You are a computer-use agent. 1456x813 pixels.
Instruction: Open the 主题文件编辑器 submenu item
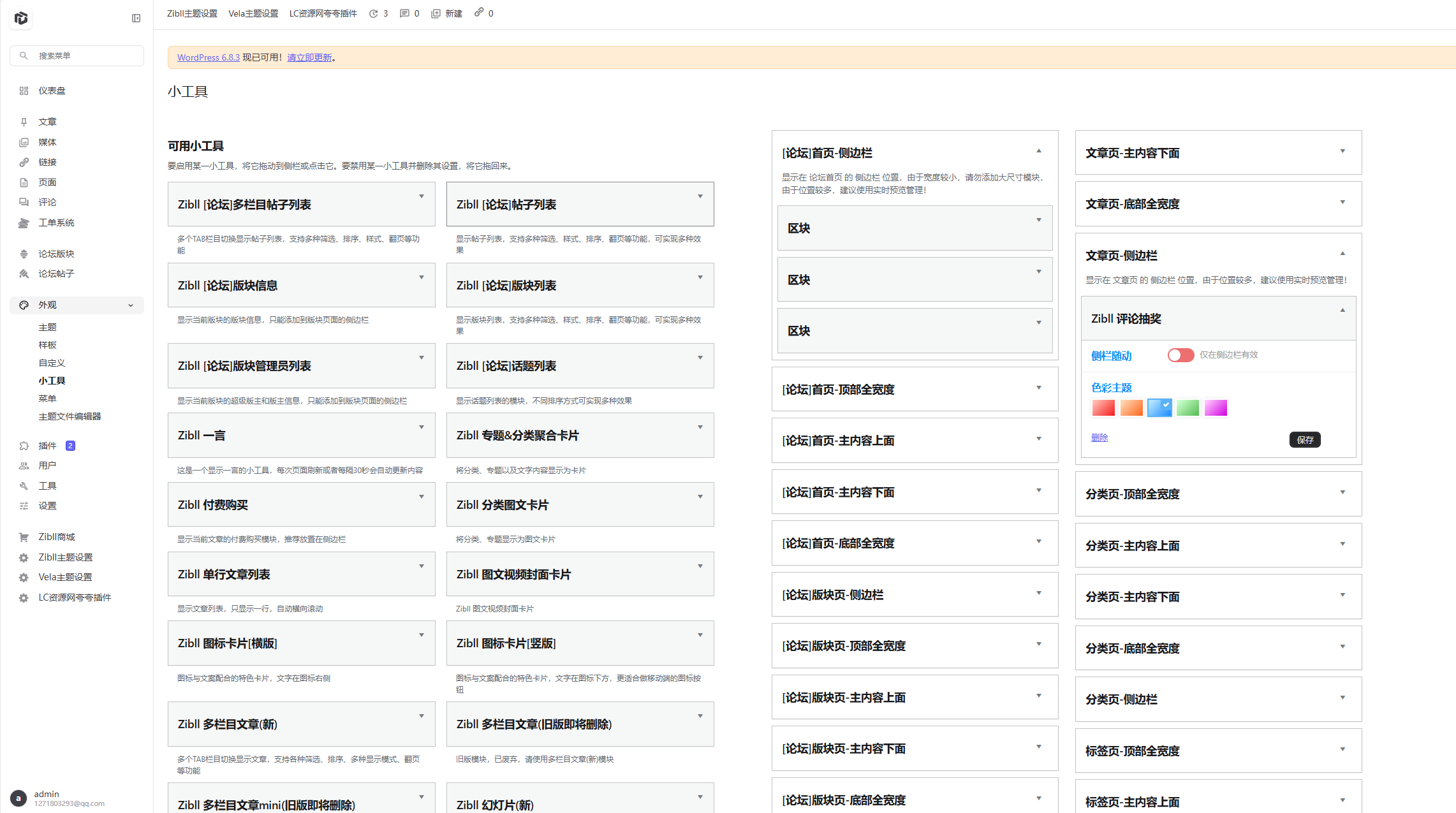click(70, 416)
